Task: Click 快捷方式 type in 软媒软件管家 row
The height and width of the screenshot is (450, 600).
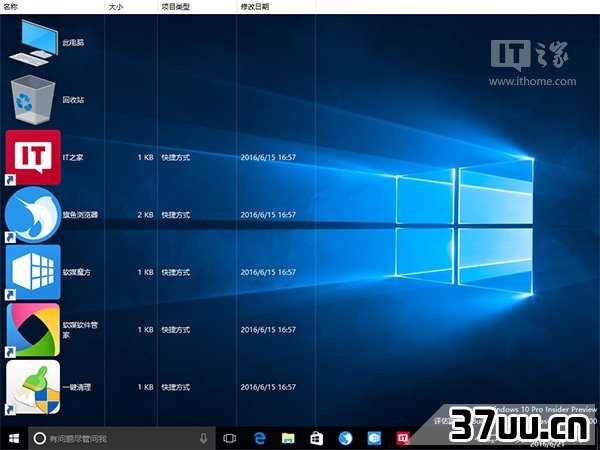Action: (x=176, y=330)
